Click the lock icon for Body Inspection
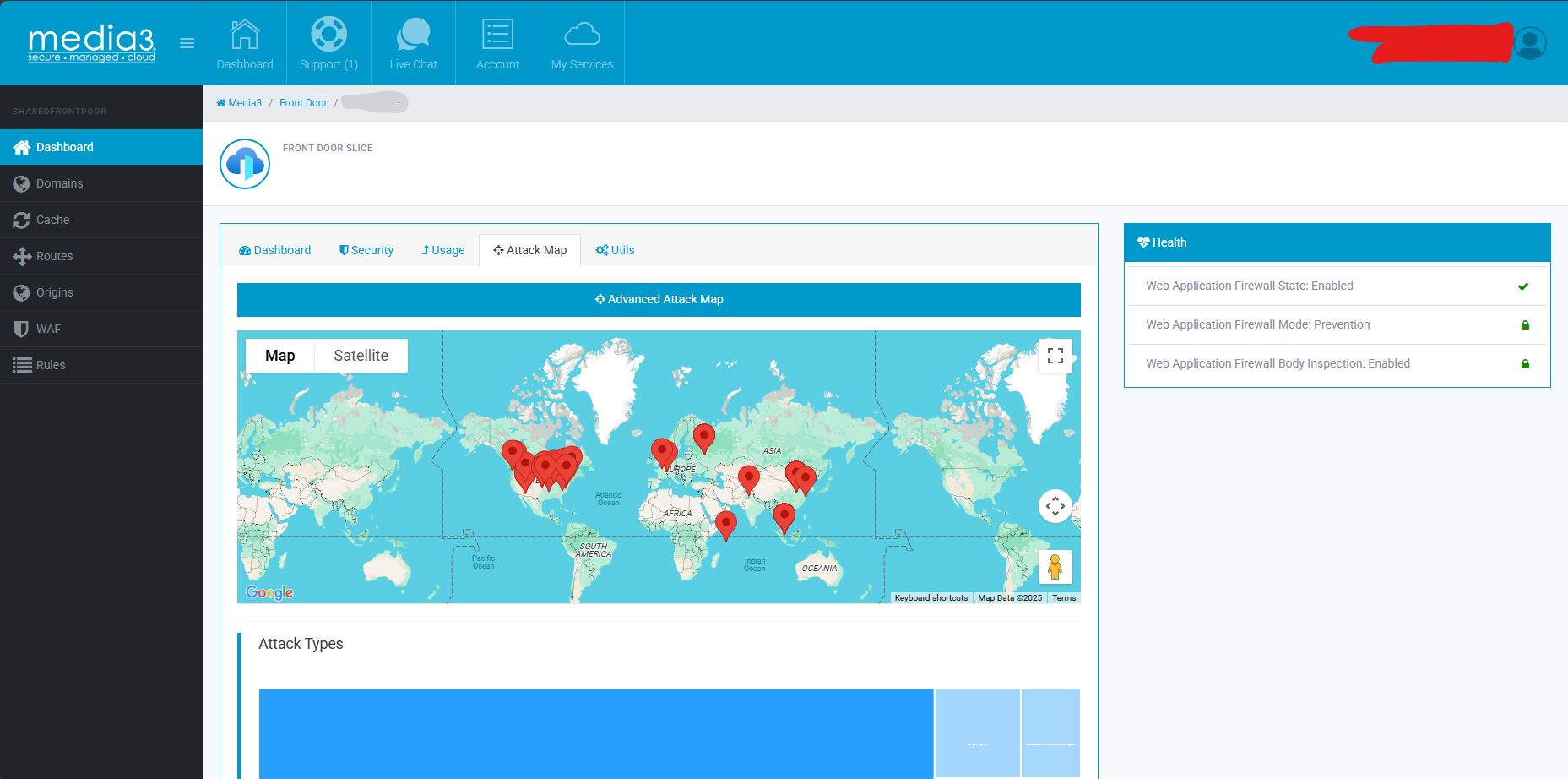 [1525, 364]
